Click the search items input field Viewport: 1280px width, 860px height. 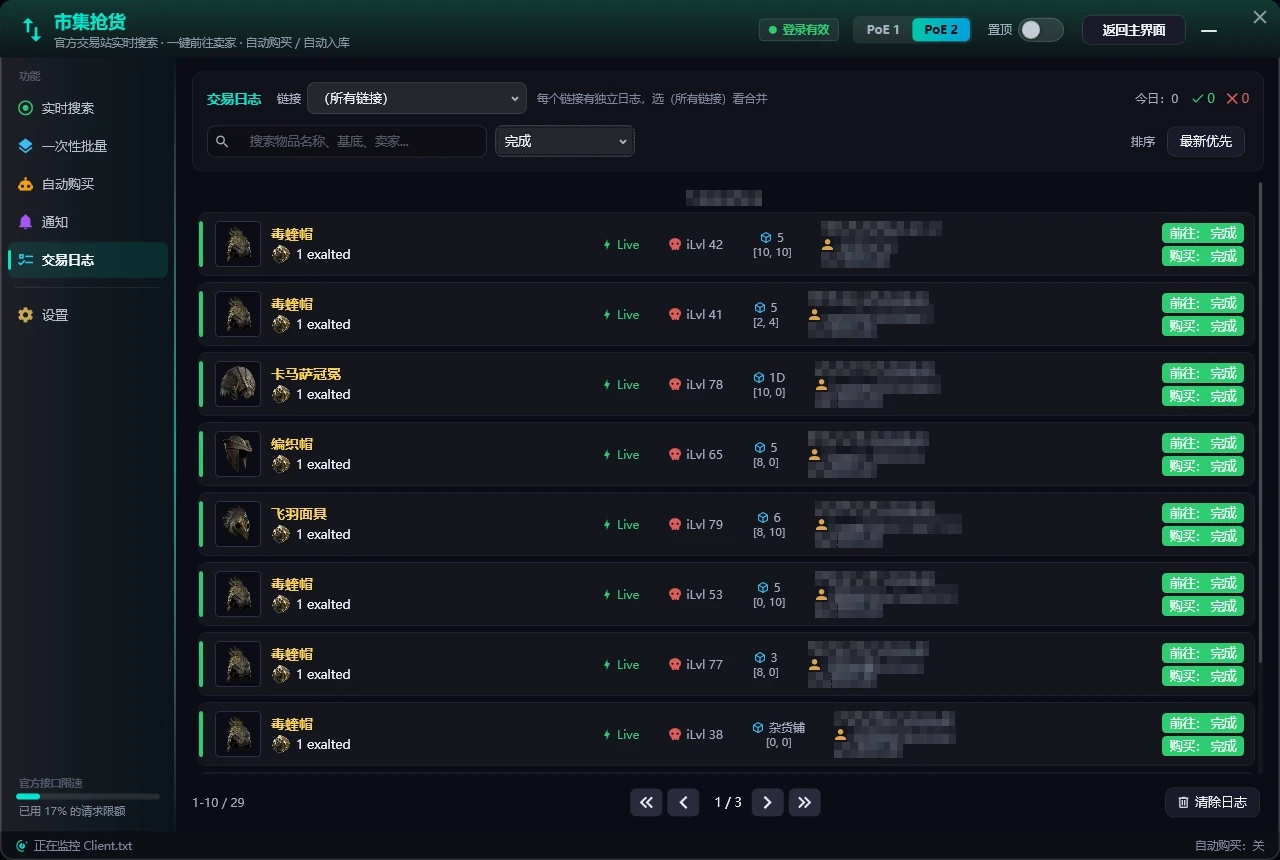(x=347, y=141)
